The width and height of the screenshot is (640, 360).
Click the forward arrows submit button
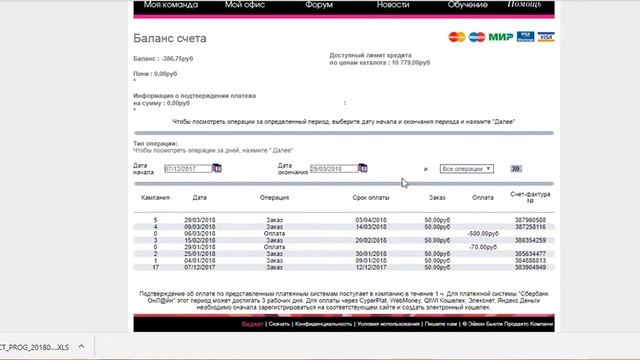tap(516, 169)
